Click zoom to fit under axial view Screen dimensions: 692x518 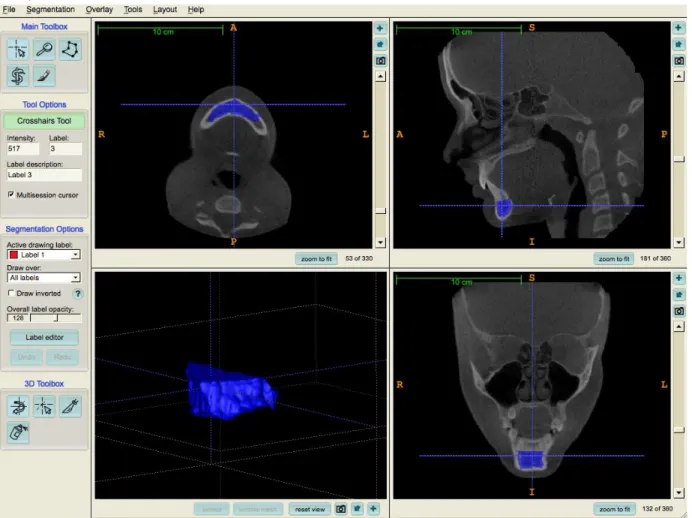point(316,259)
